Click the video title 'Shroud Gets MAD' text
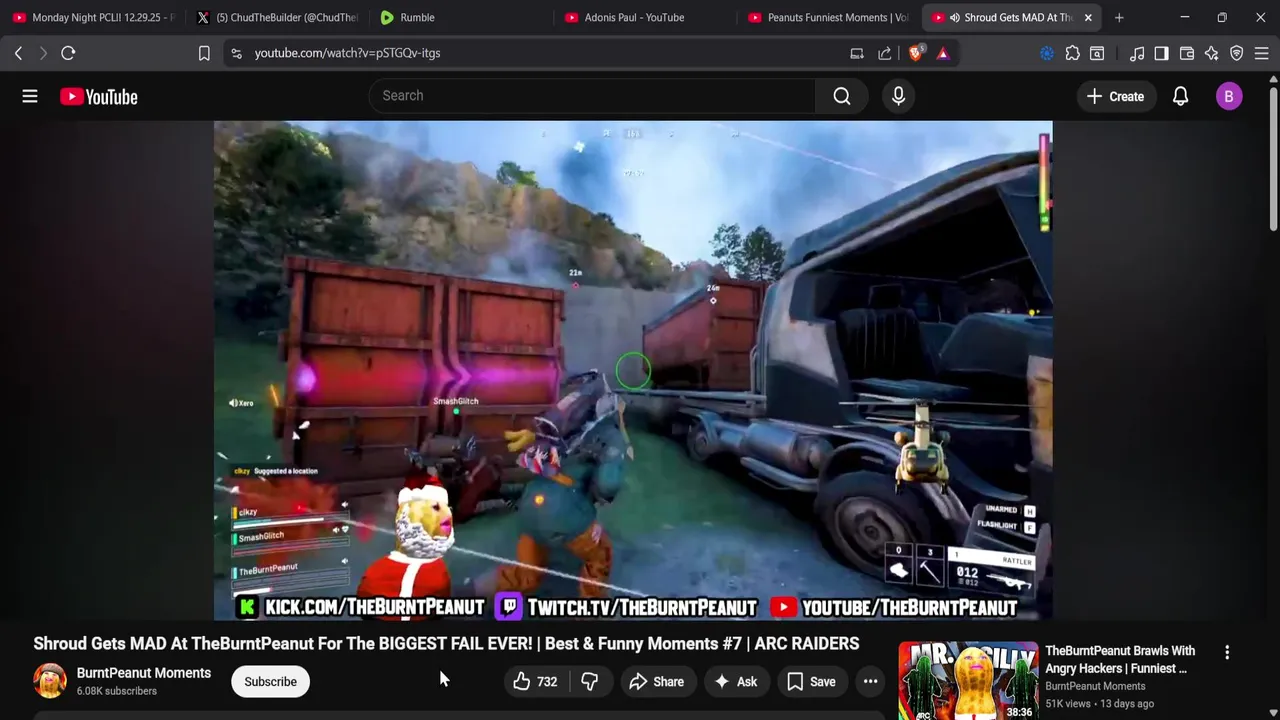Screen dimensions: 1280x720 pyautogui.click(x=446, y=644)
